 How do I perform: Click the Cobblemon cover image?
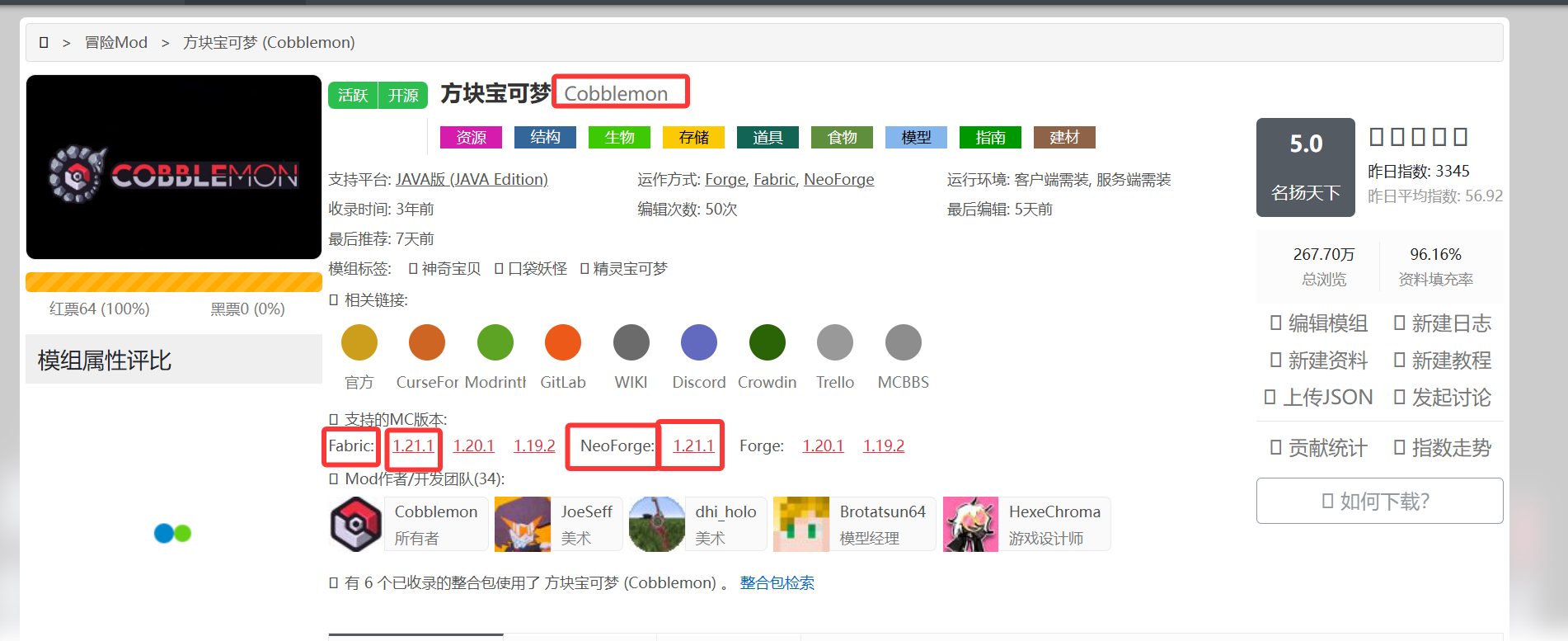tap(174, 167)
